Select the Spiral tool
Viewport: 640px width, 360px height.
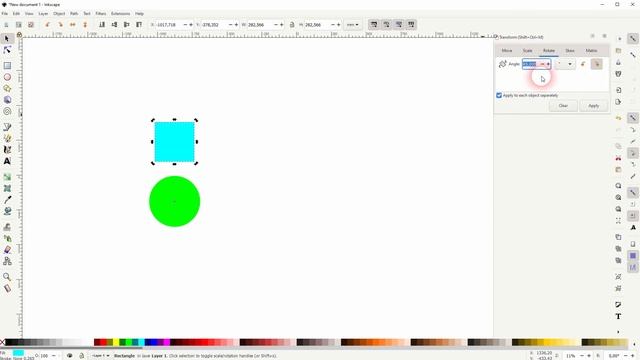click(x=7, y=111)
